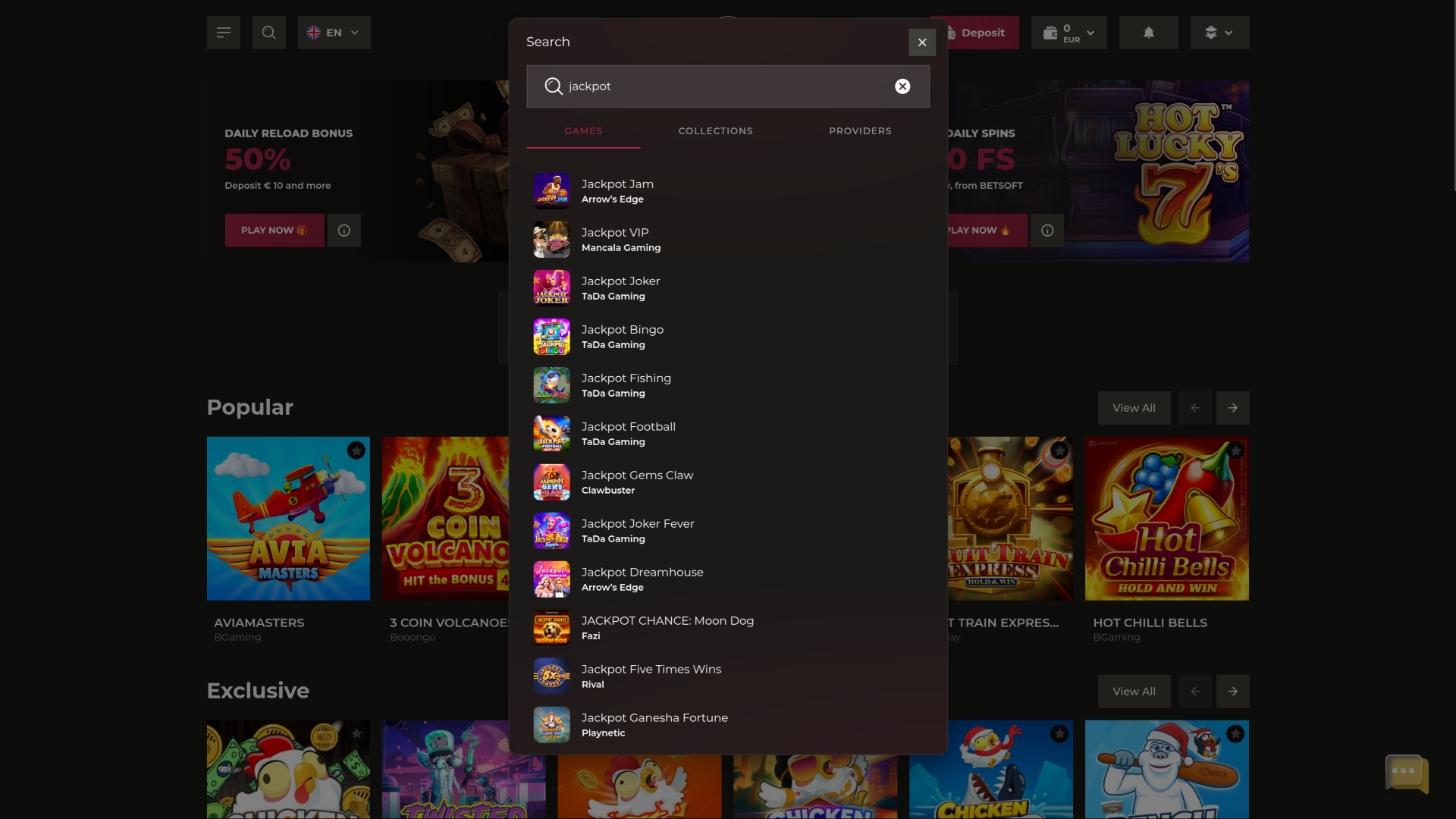Switch to the Collections tab
The height and width of the screenshot is (819, 1456).
point(716,131)
